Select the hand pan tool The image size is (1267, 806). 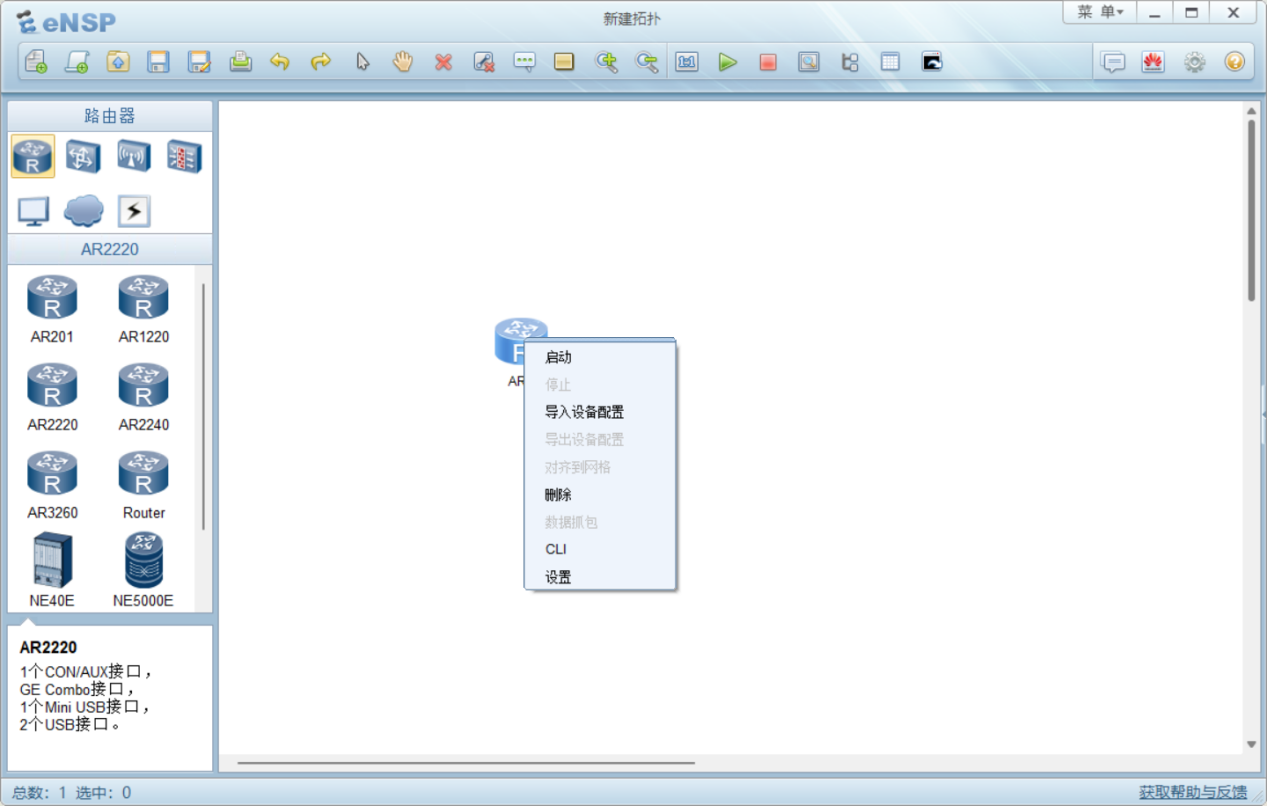point(402,62)
